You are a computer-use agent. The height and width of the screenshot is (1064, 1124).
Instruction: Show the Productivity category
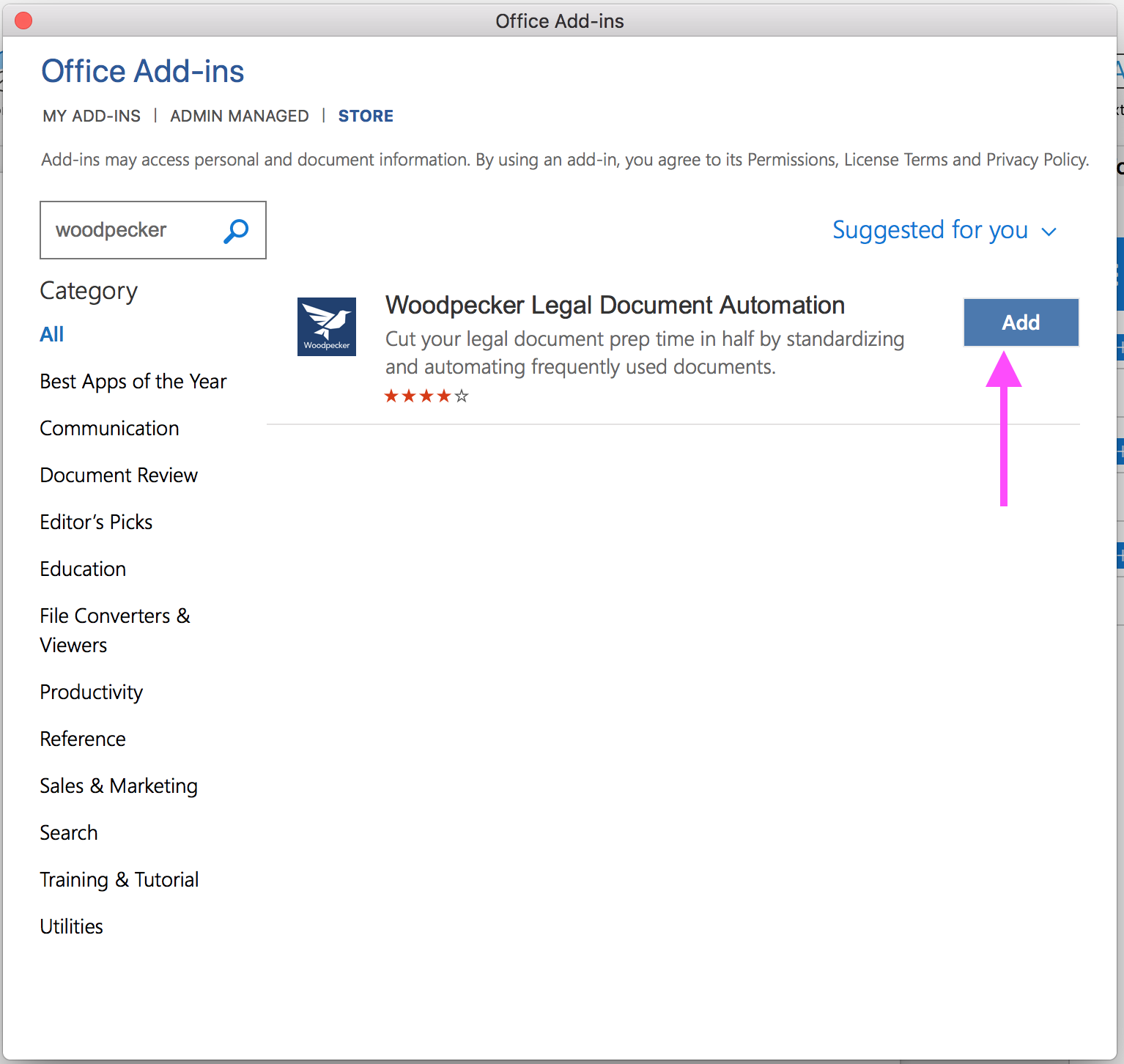point(92,692)
